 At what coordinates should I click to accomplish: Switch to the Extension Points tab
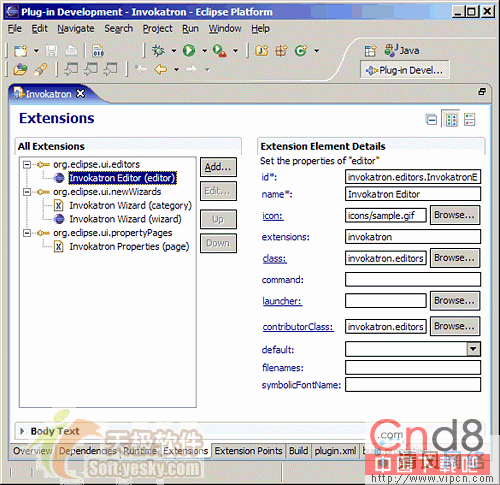coord(248,451)
